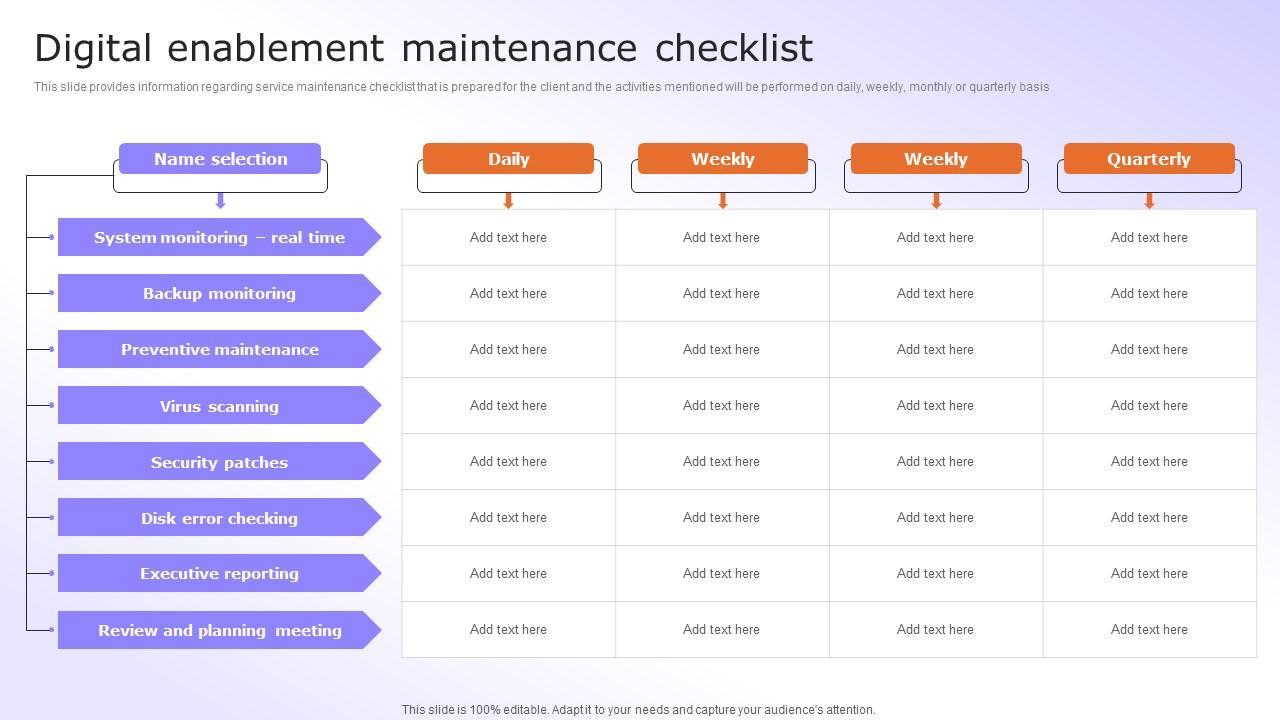Click the bullet dot beside Executive reporting

(52, 573)
